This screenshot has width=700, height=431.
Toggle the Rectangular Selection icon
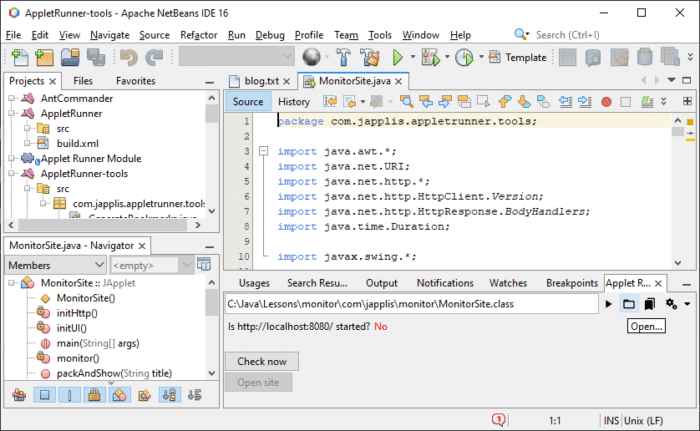[483, 101]
